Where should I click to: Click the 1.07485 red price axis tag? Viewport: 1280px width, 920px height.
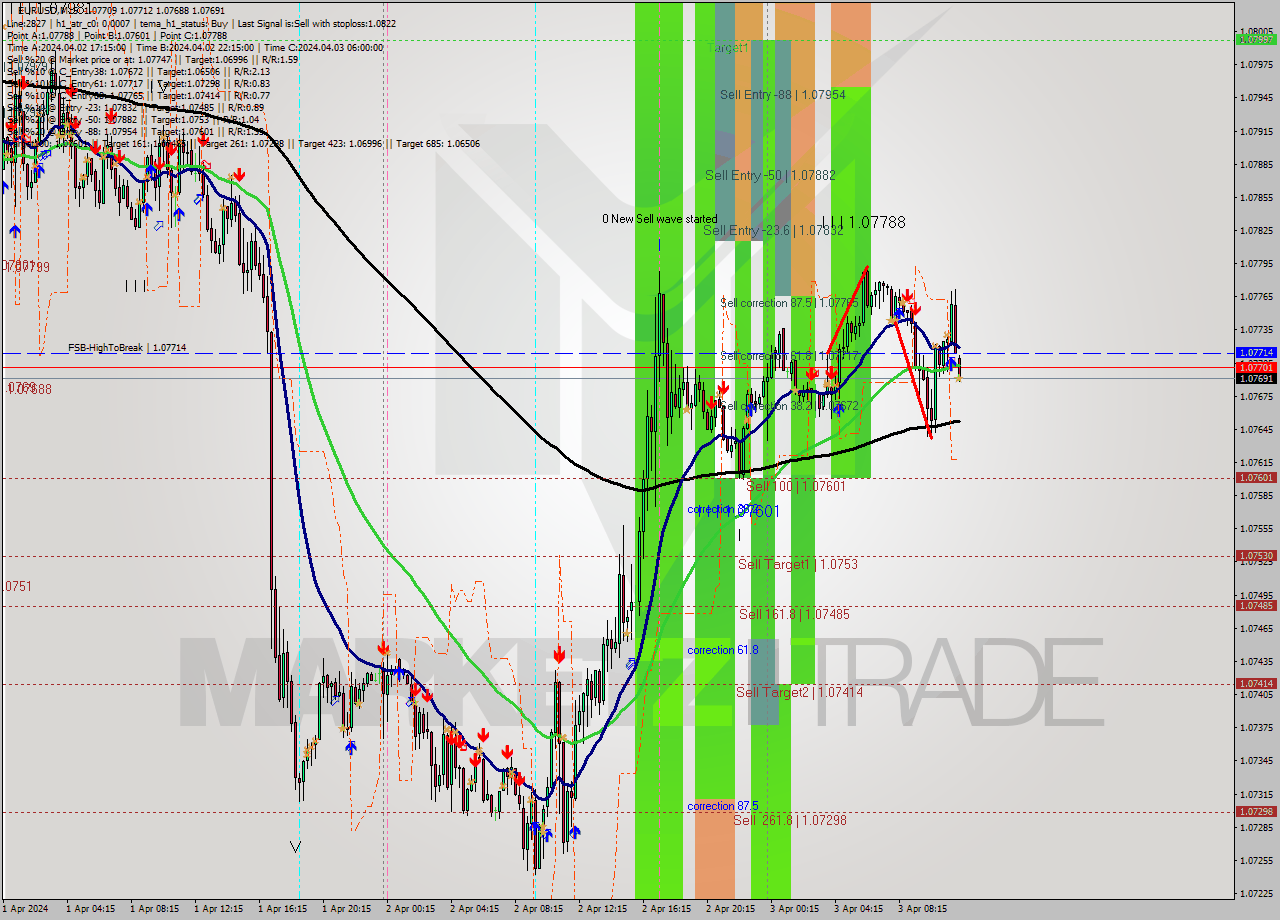tap(1256, 606)
